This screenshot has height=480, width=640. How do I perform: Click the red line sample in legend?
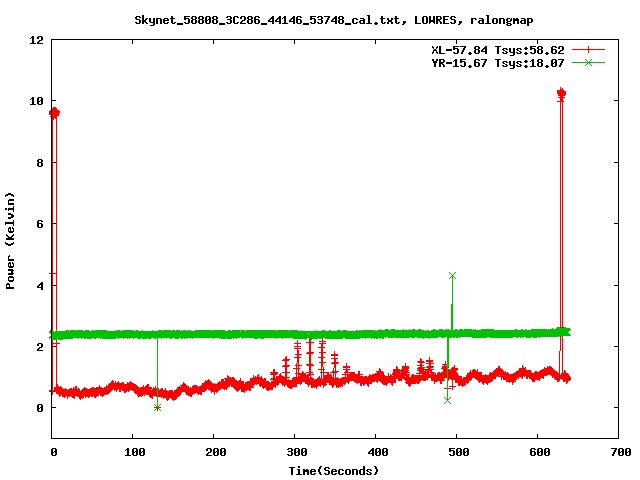tap(588, 50)
